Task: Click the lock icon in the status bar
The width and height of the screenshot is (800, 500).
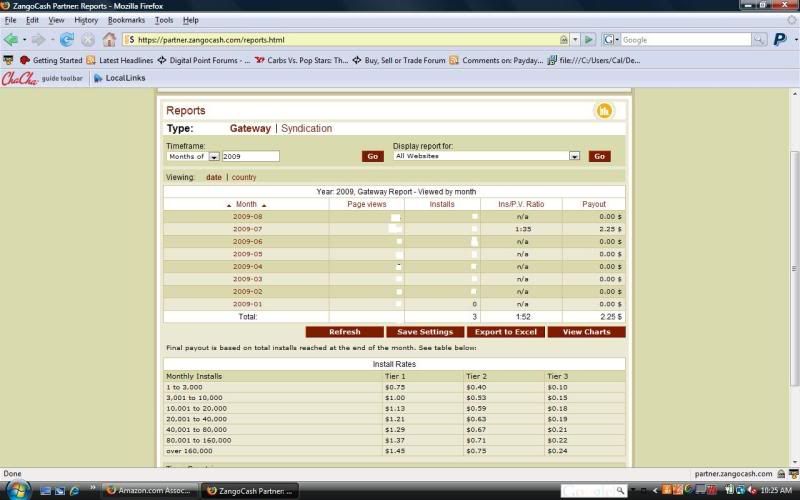Action: 781,473
